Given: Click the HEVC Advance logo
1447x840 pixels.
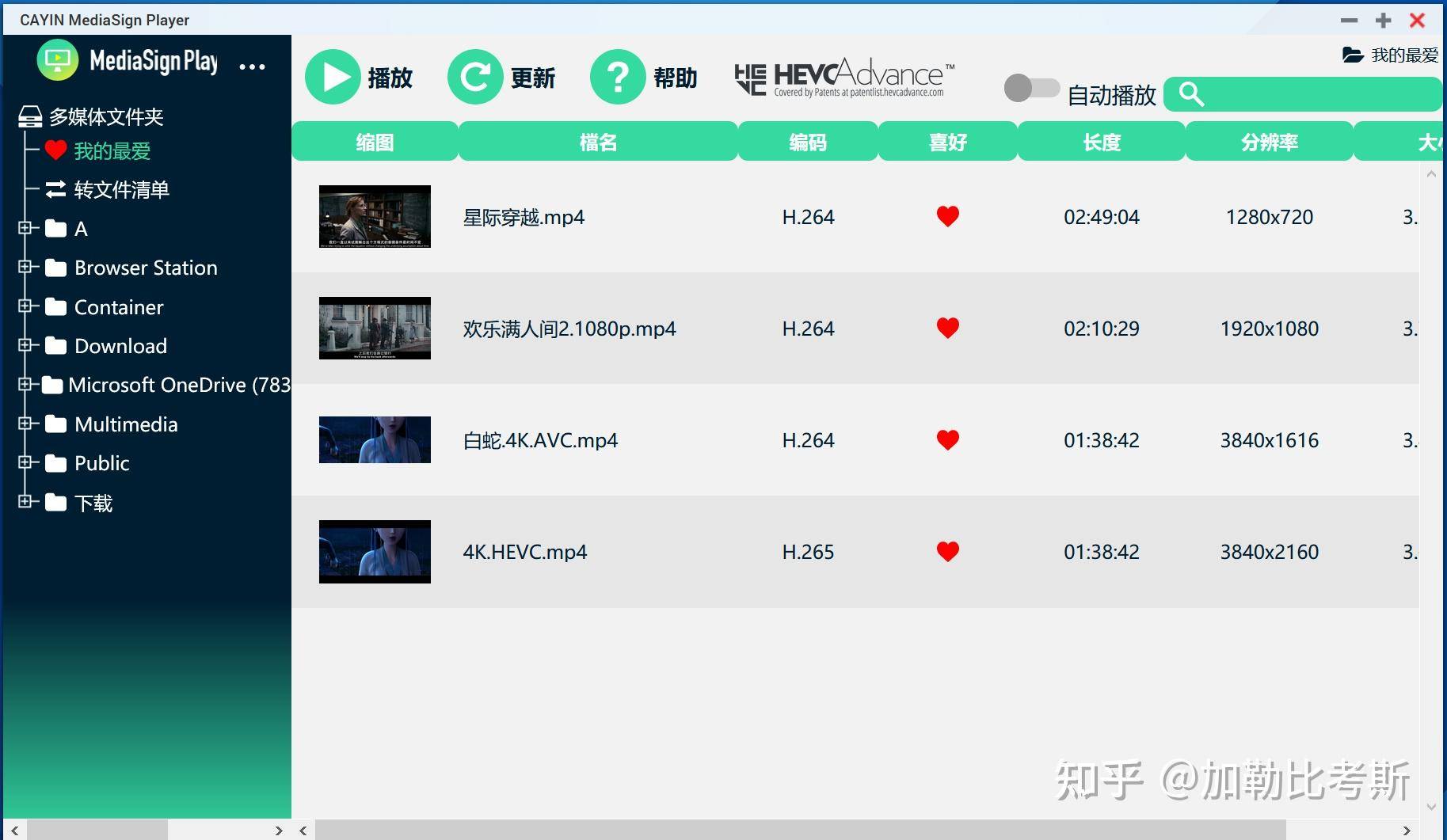Looking at the screenshot, I should coord(844,77).
